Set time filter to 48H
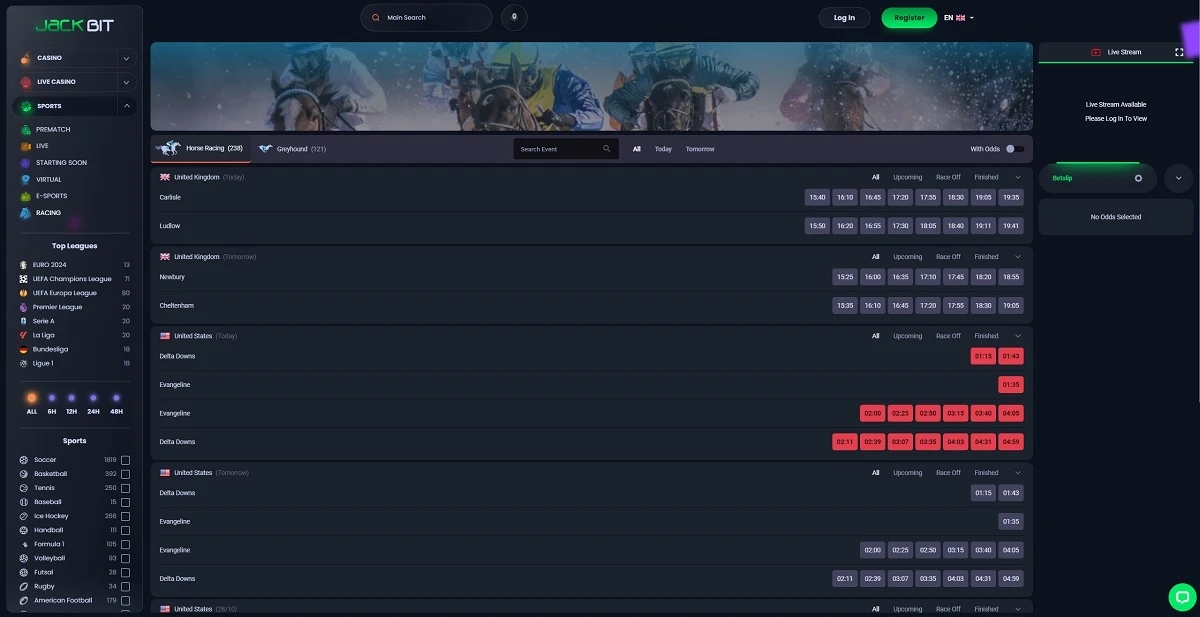 click(x=116, y=404)
